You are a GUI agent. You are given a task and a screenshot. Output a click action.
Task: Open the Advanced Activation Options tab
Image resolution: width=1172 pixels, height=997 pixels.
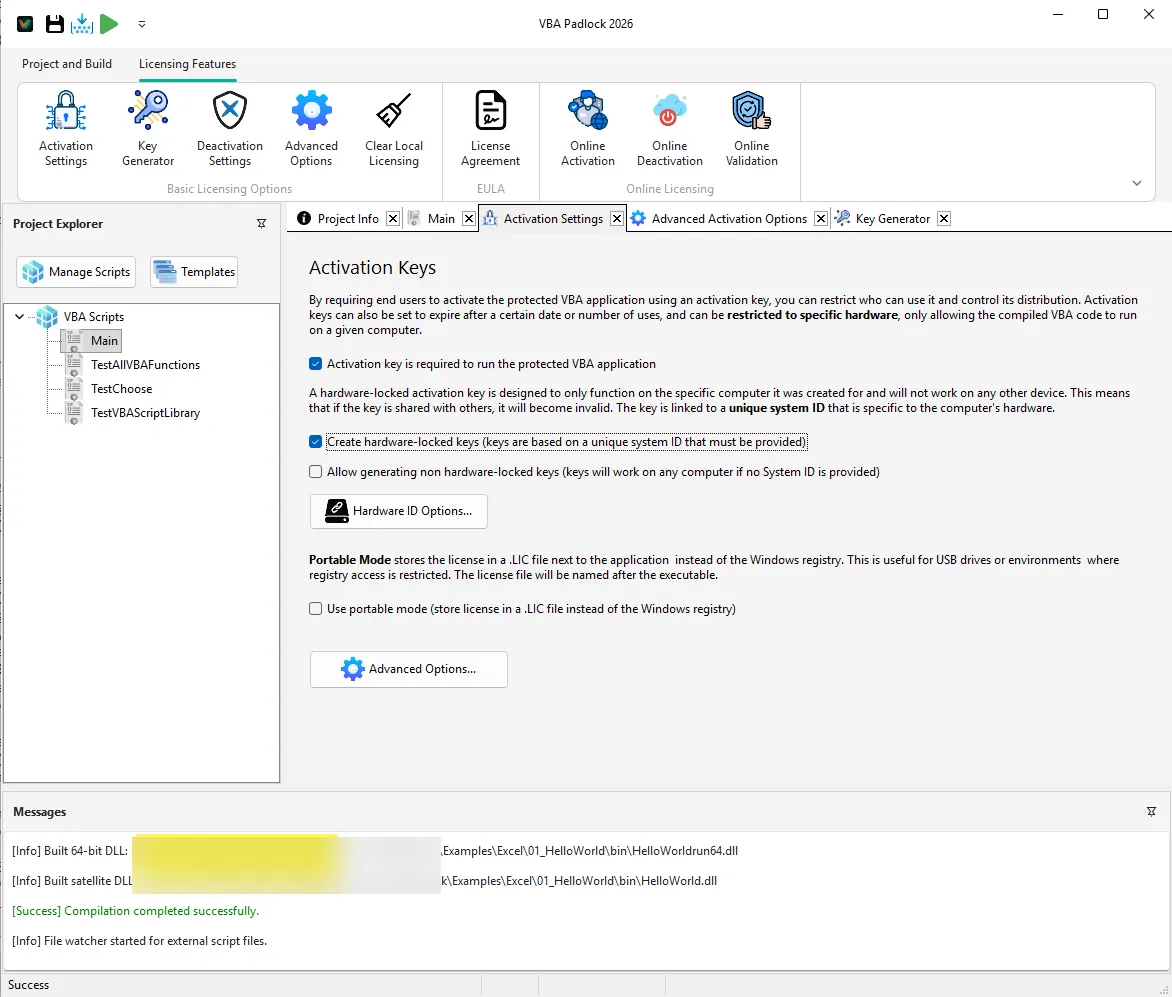(728, 218)
